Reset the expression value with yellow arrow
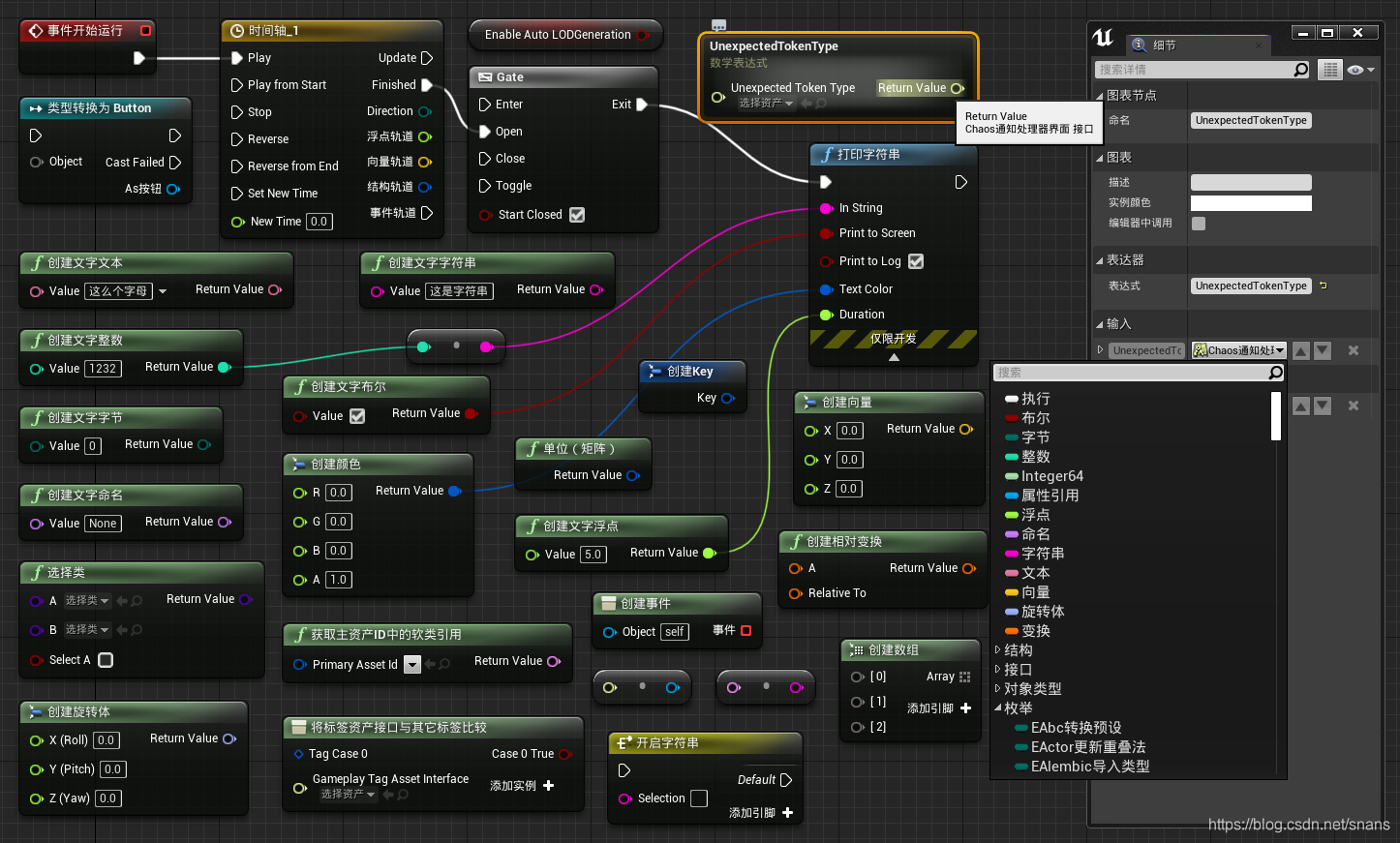The height and width of the screenshot is (843, 1400). [x=1323, y=286]
